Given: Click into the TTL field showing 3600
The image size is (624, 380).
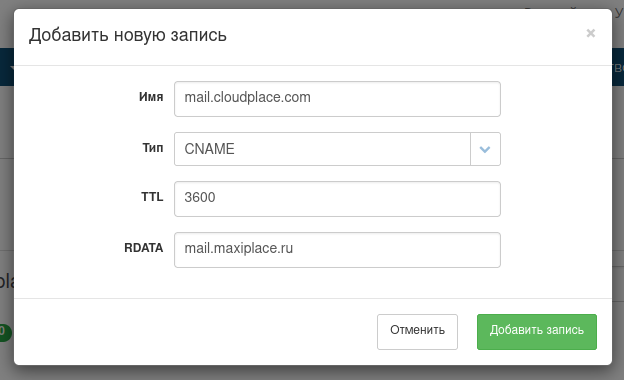Looking at the screenshot, I should pos(337,199).
